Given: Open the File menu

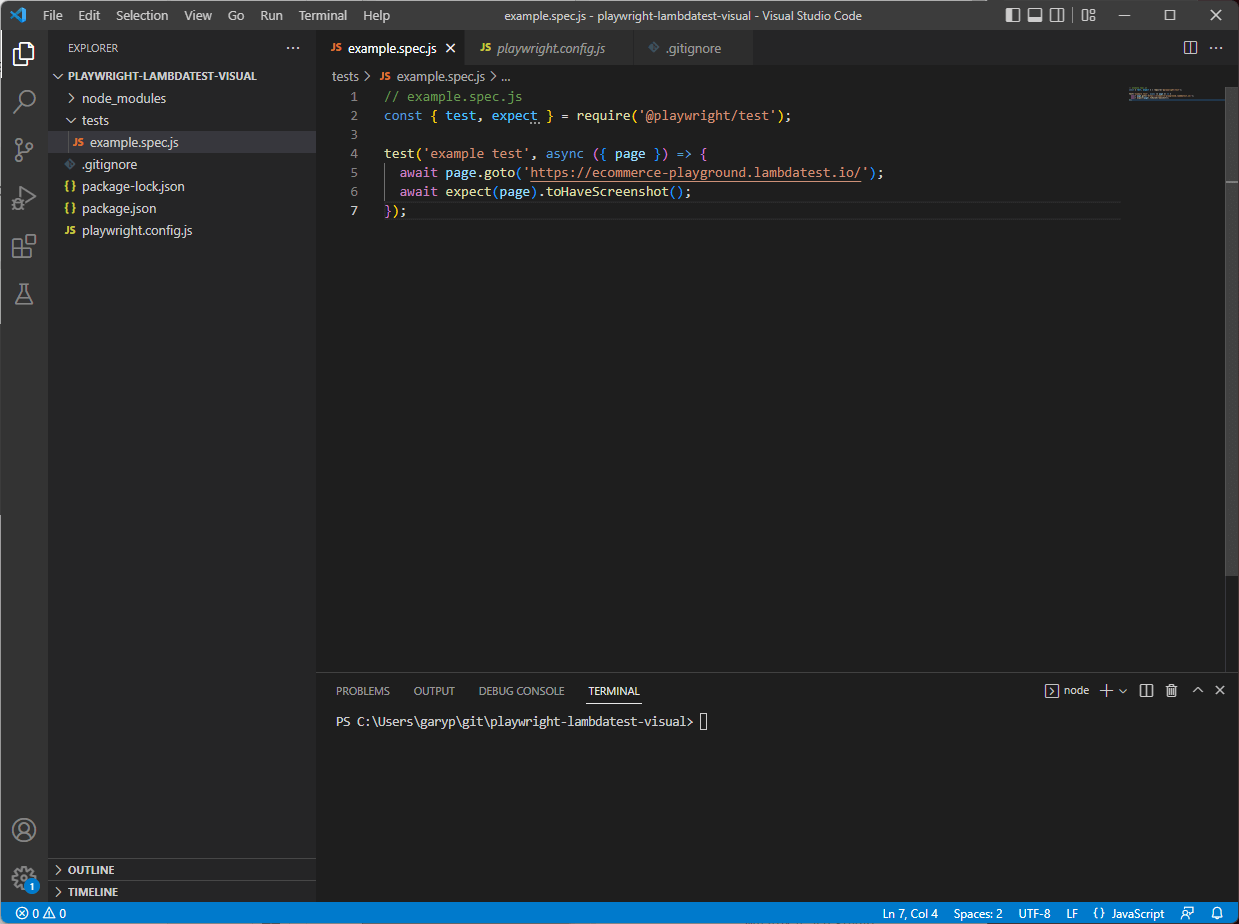Looking at the screenshot, I should [x=52, y=15].
